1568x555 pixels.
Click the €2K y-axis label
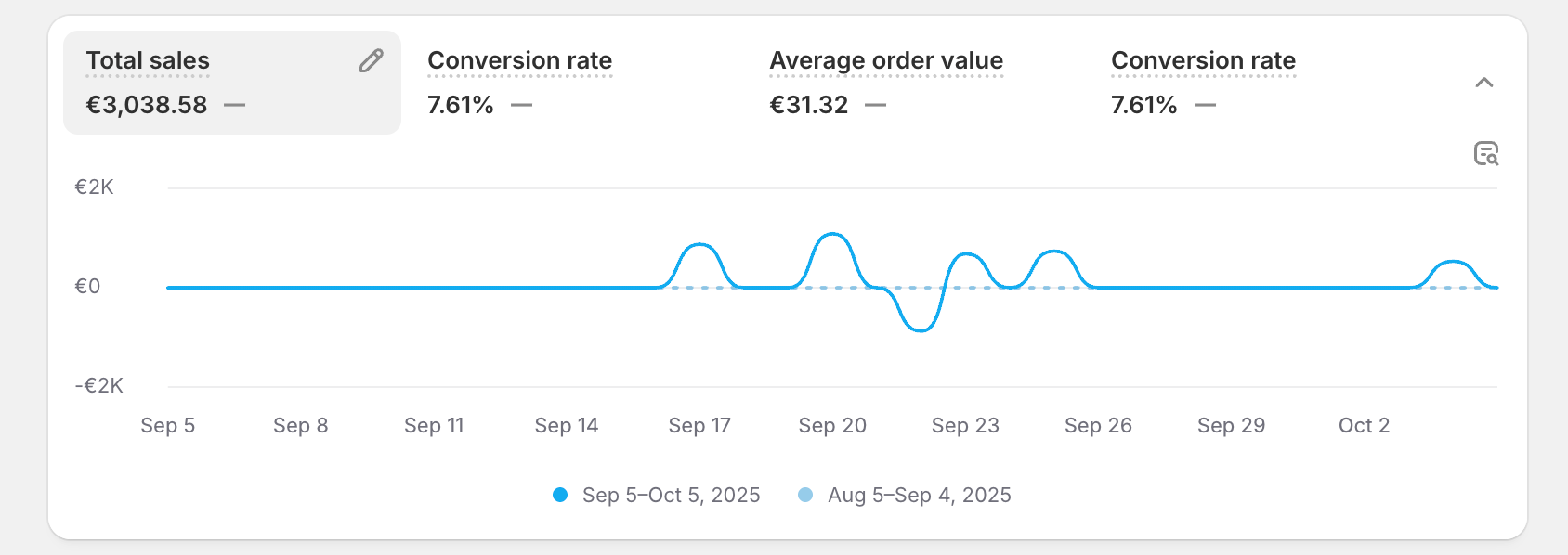tap(94, 187)
